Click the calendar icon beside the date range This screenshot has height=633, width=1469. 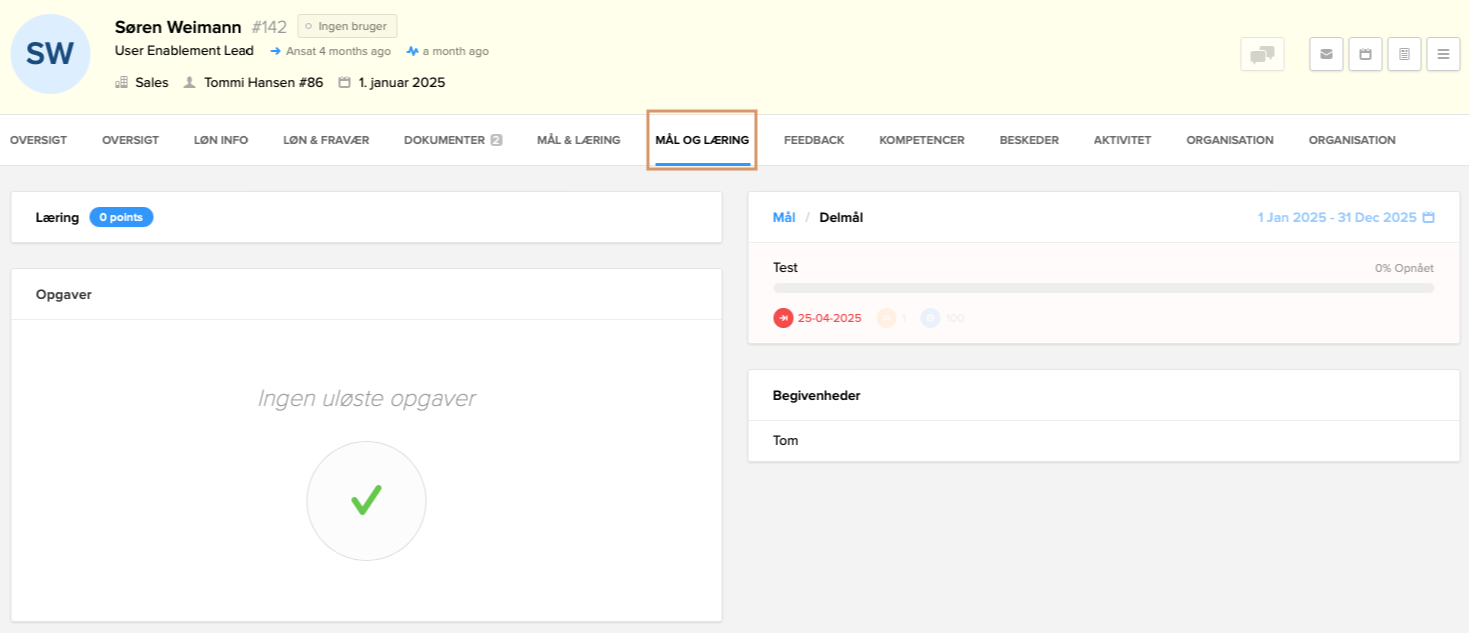click(1428, 217)
